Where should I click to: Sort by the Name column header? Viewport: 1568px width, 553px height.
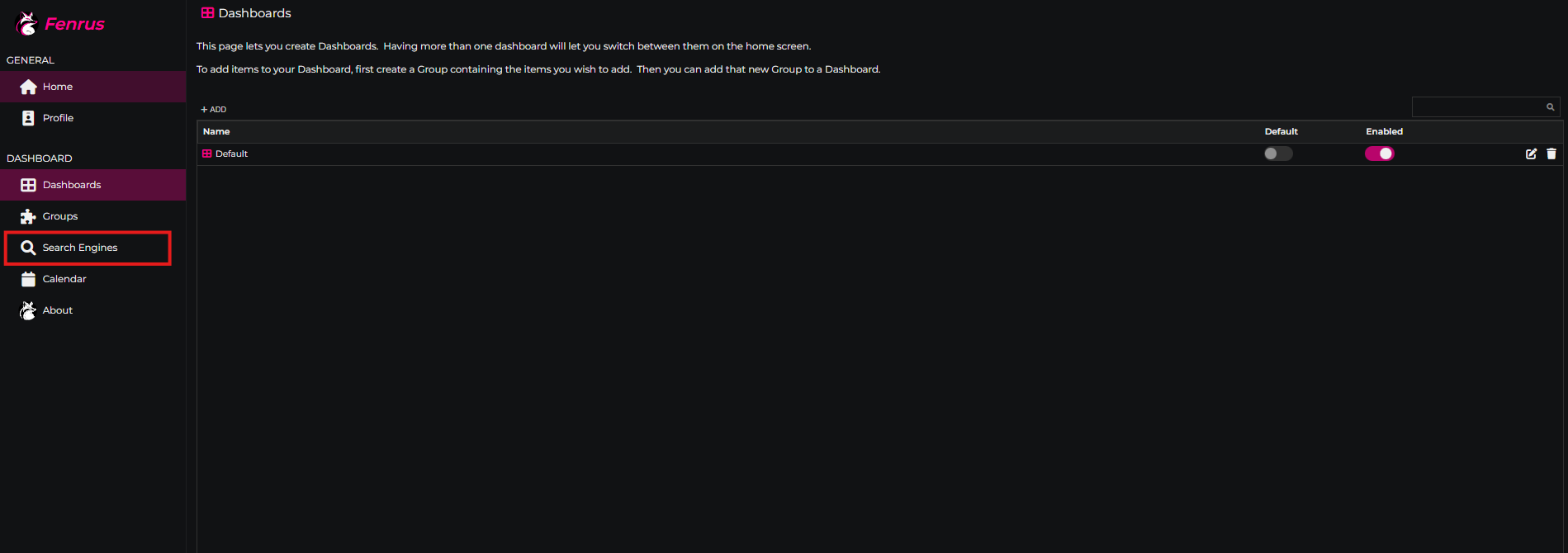[216, 131]
